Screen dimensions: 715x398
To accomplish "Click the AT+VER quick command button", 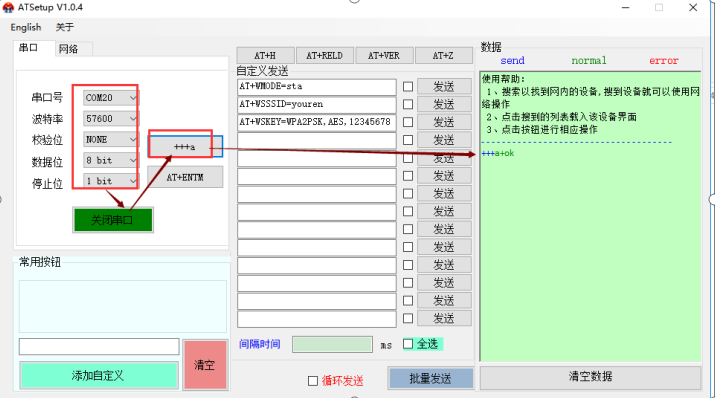I will [x=384, y=56].
